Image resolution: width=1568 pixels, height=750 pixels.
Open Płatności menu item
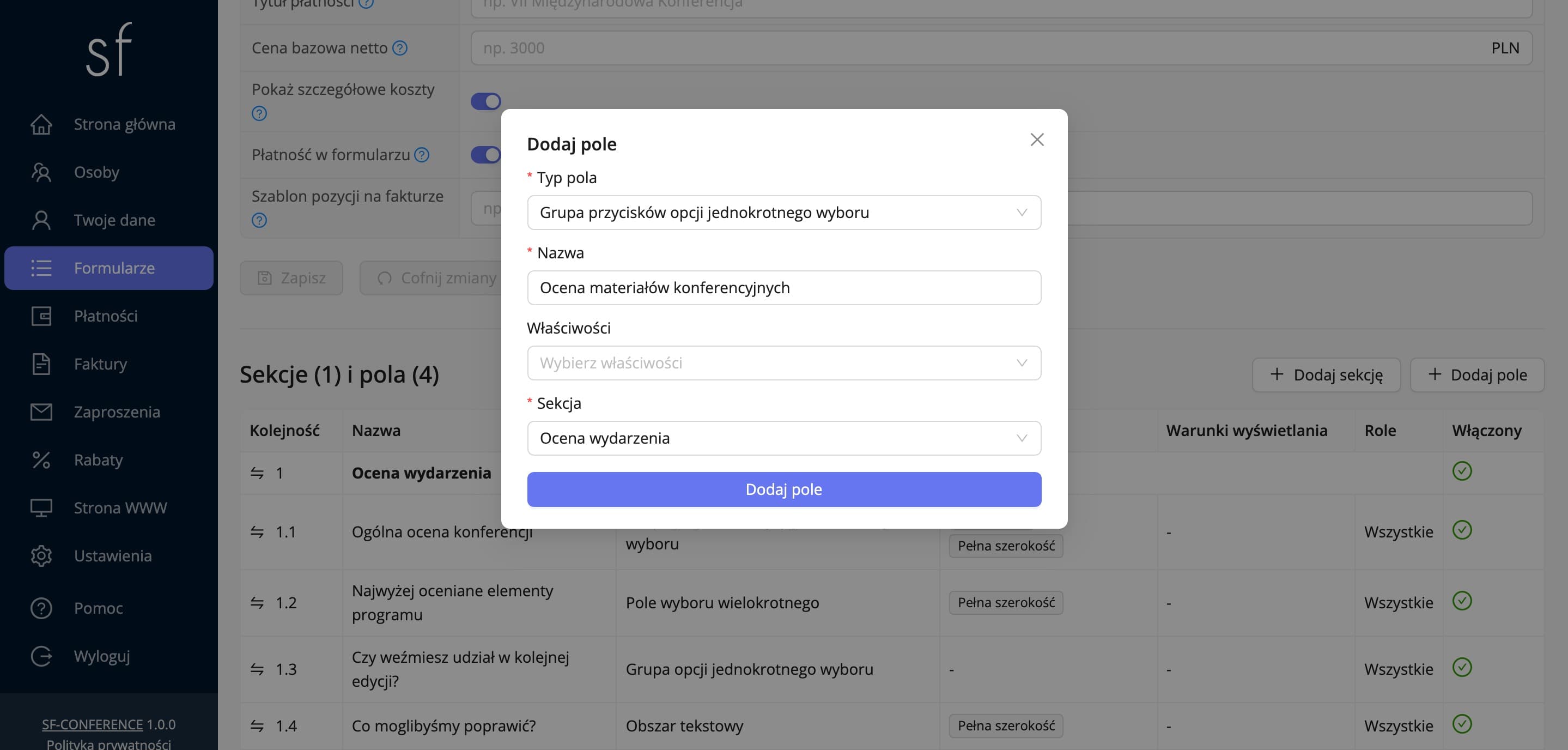click(x=108, y=316)
